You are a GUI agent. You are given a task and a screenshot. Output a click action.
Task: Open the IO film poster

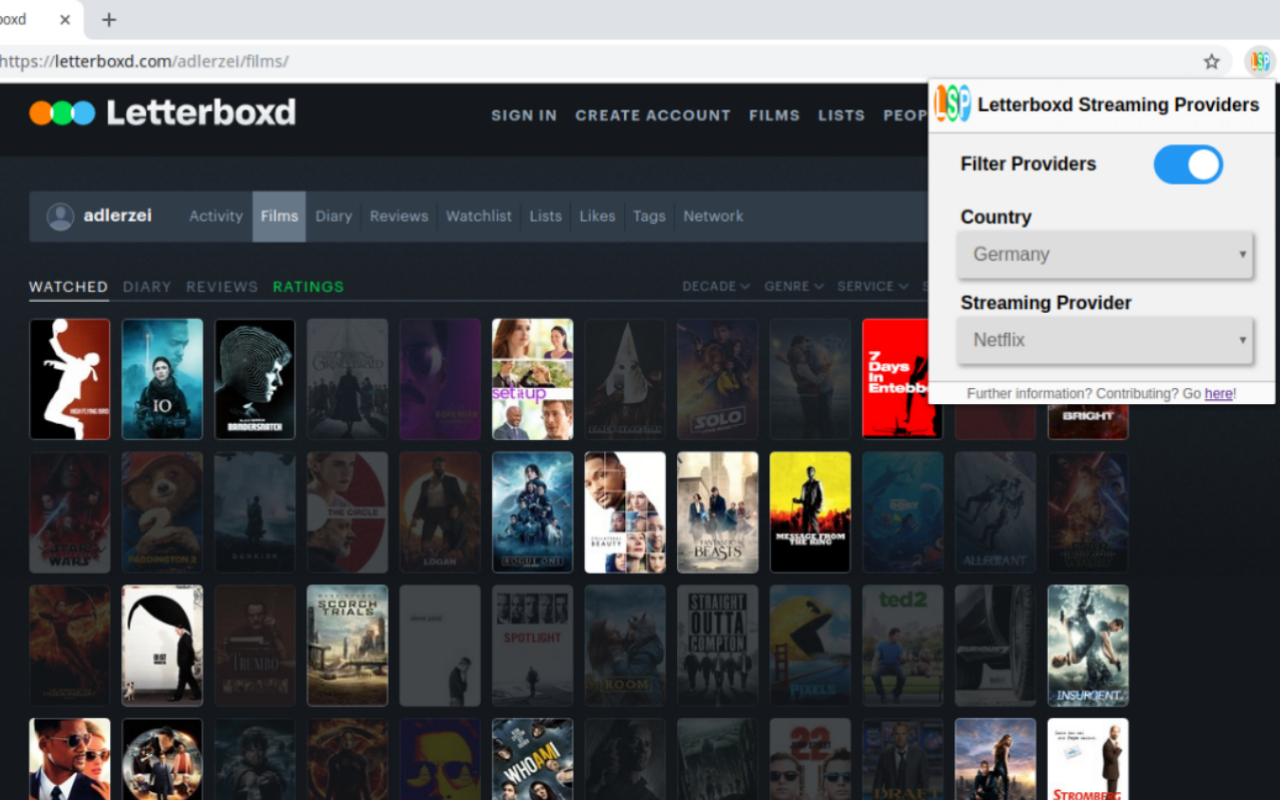(162, 379)
